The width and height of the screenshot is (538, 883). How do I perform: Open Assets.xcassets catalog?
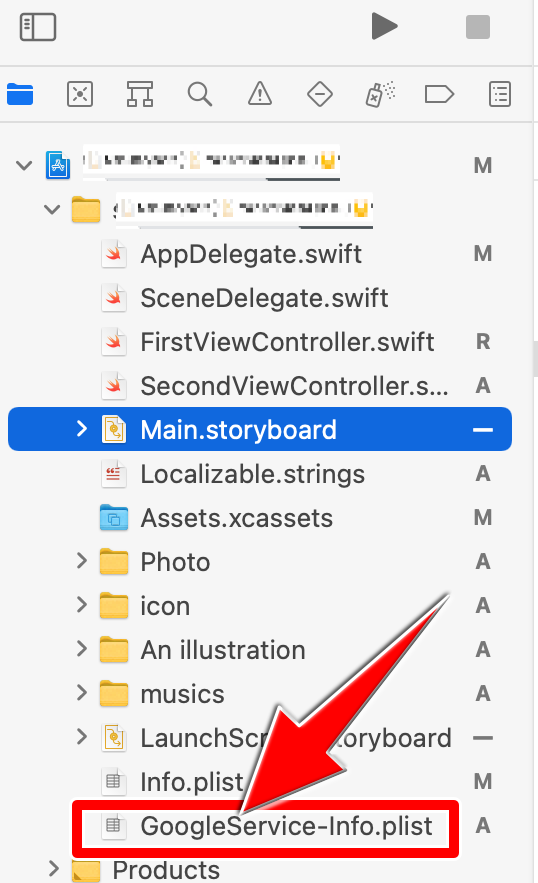237,518
